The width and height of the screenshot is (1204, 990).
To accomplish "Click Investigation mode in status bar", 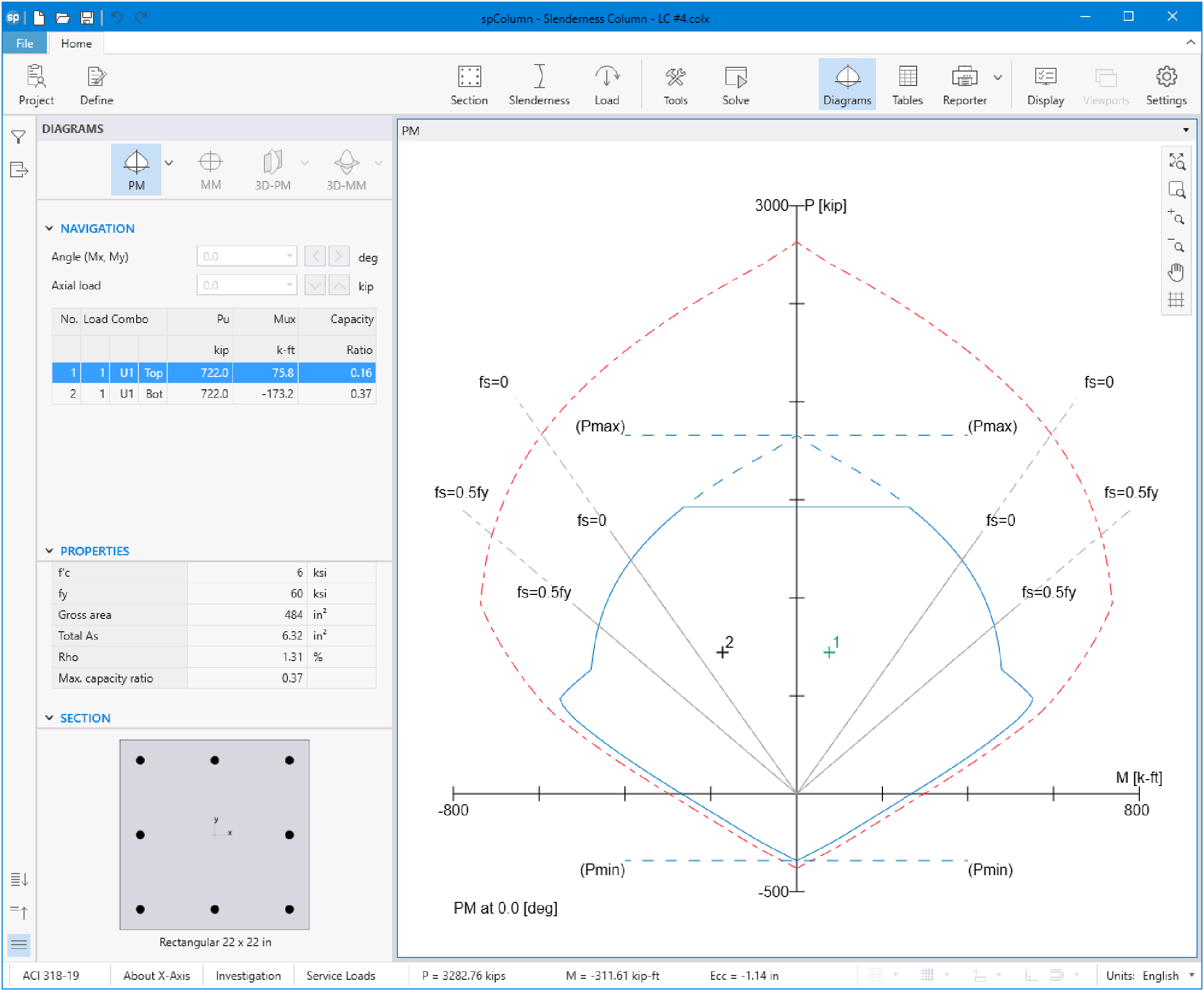I will (248, 975).
